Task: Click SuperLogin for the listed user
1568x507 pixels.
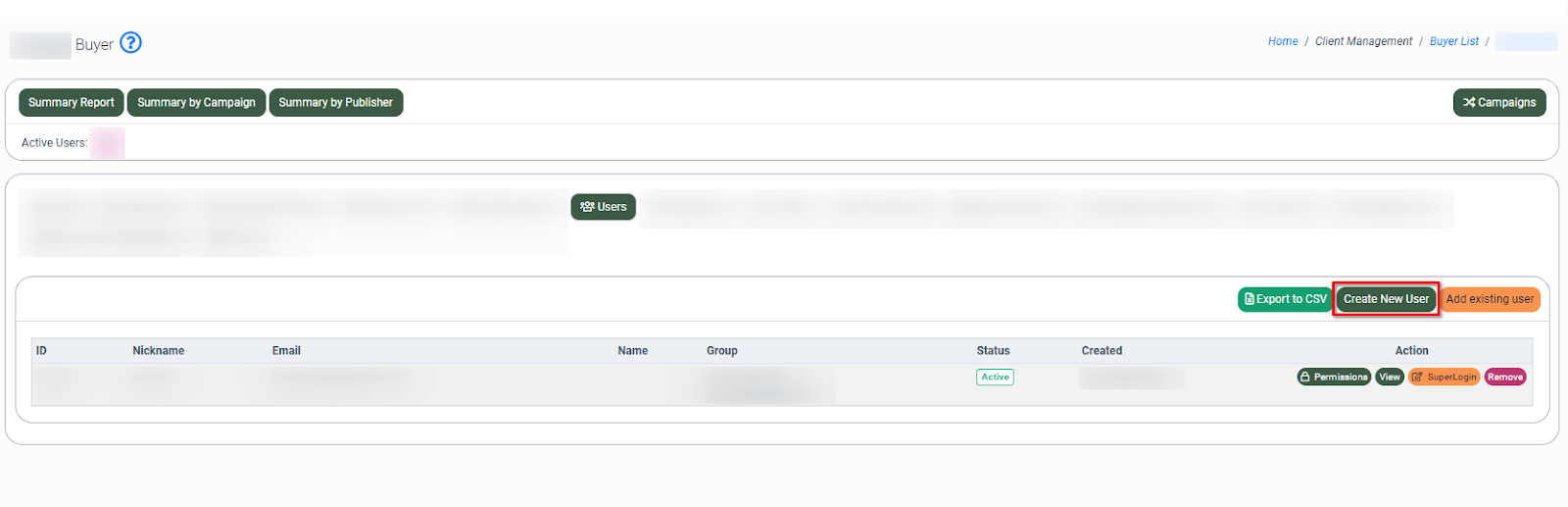Action: (x=1444, y=378)
